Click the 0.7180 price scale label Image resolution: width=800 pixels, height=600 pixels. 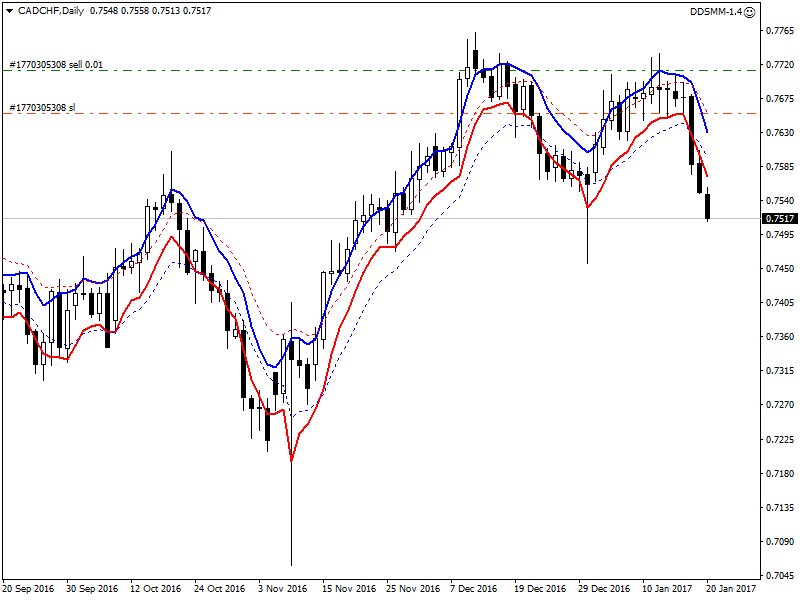click(780, 474)
